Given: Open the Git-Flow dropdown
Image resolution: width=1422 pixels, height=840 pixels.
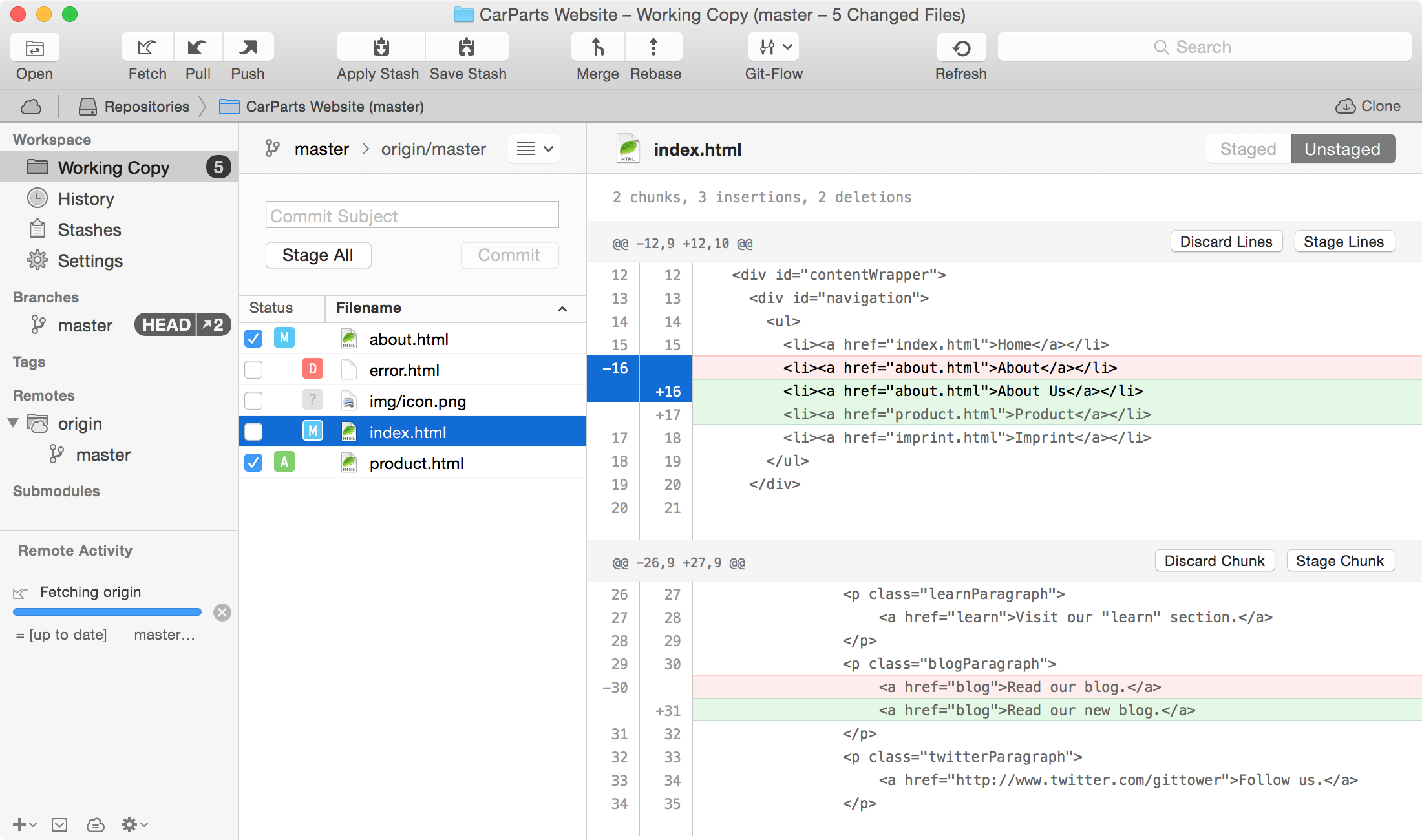Looking at the screenshot, I should pos(774,47).
